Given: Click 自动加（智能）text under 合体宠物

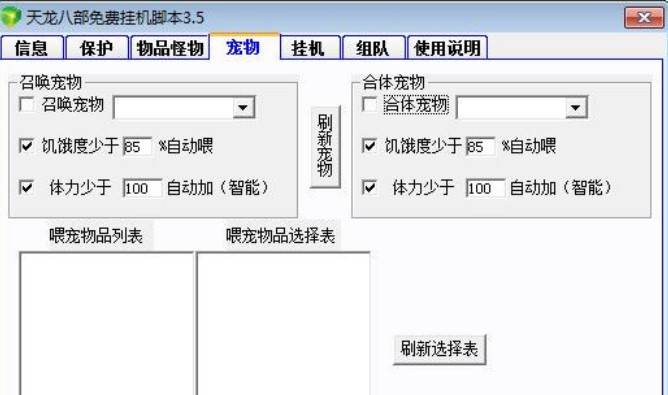Looking at the screenshot, I should [x=561, y=188].
